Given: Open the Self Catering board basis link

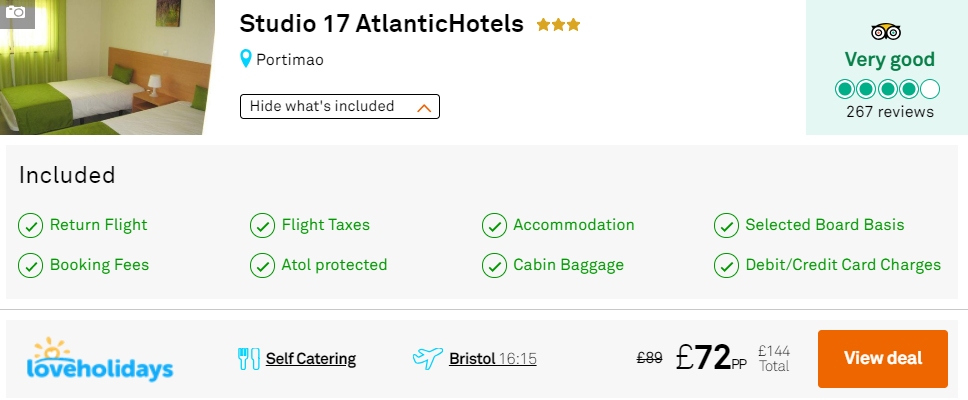Looking at the screenshot, I should 311,359.
